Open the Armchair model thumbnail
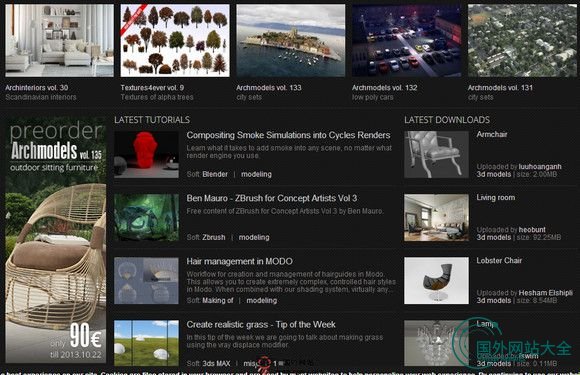Screen dimensions: 580x375 tap(436, 155)
